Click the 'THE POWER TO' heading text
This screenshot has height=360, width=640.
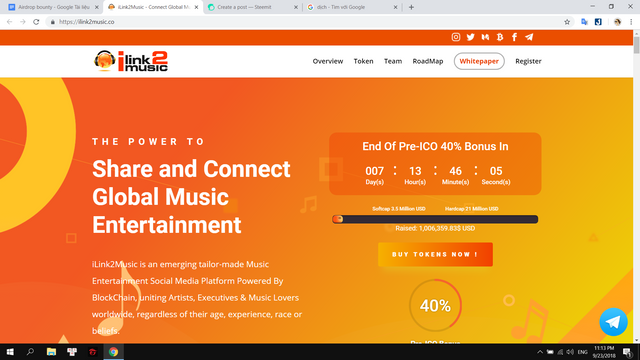[x=149, y=142]
